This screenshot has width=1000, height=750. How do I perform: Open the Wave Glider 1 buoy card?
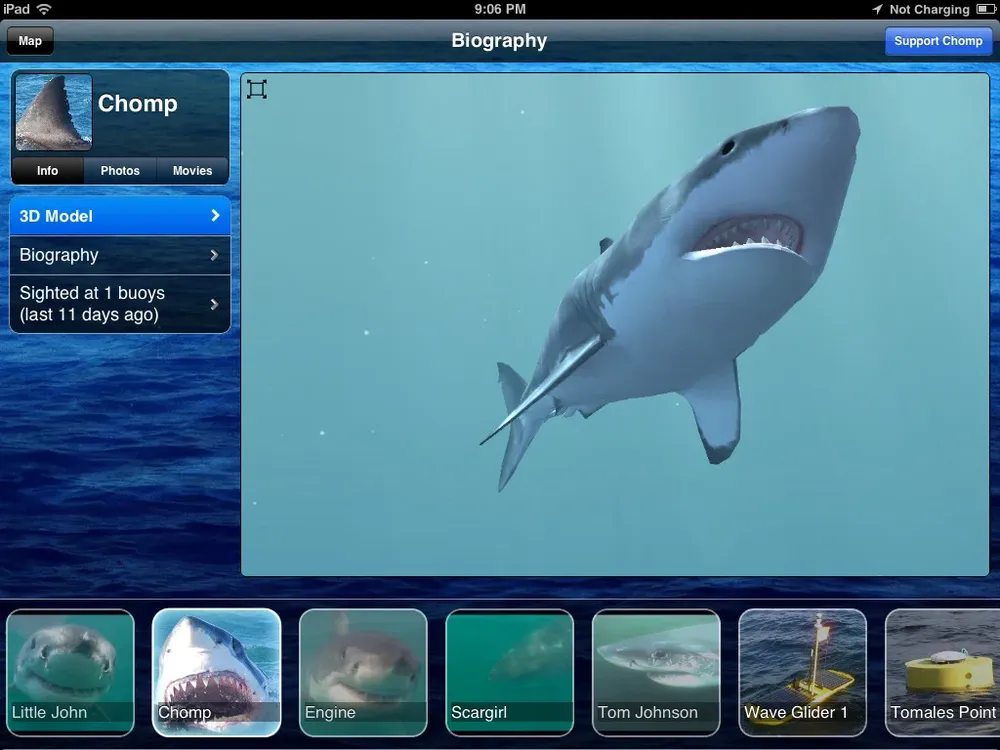point(802,672)
